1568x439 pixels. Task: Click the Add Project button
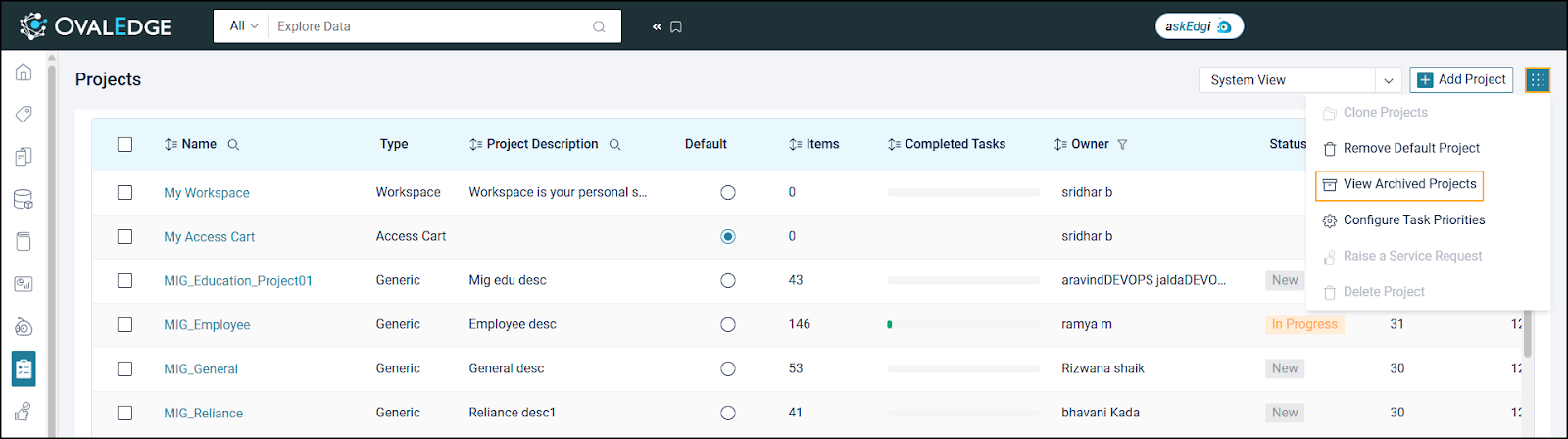pos(1460,80)
